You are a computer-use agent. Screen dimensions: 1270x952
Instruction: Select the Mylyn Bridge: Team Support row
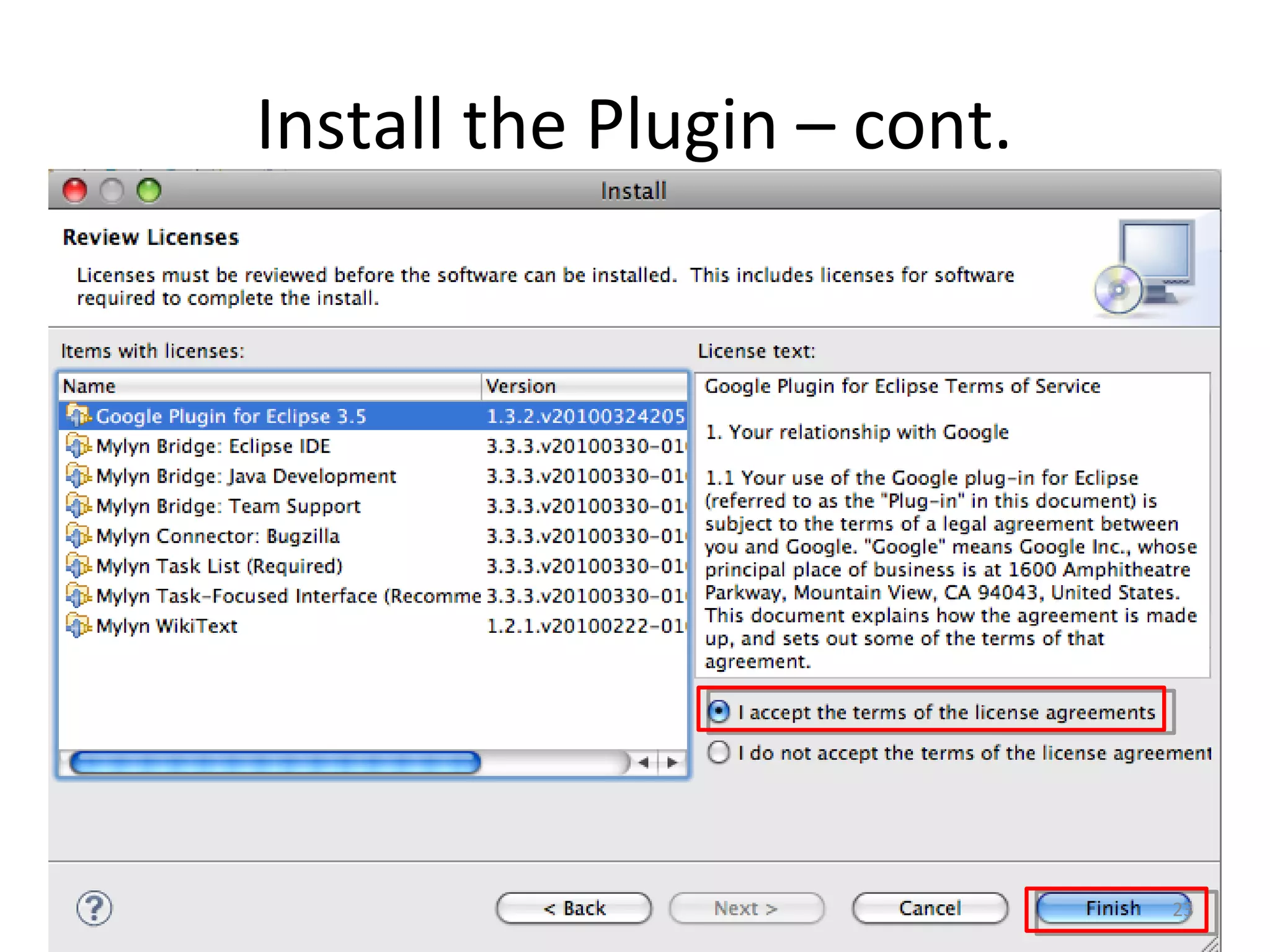[x=373, y=506]
